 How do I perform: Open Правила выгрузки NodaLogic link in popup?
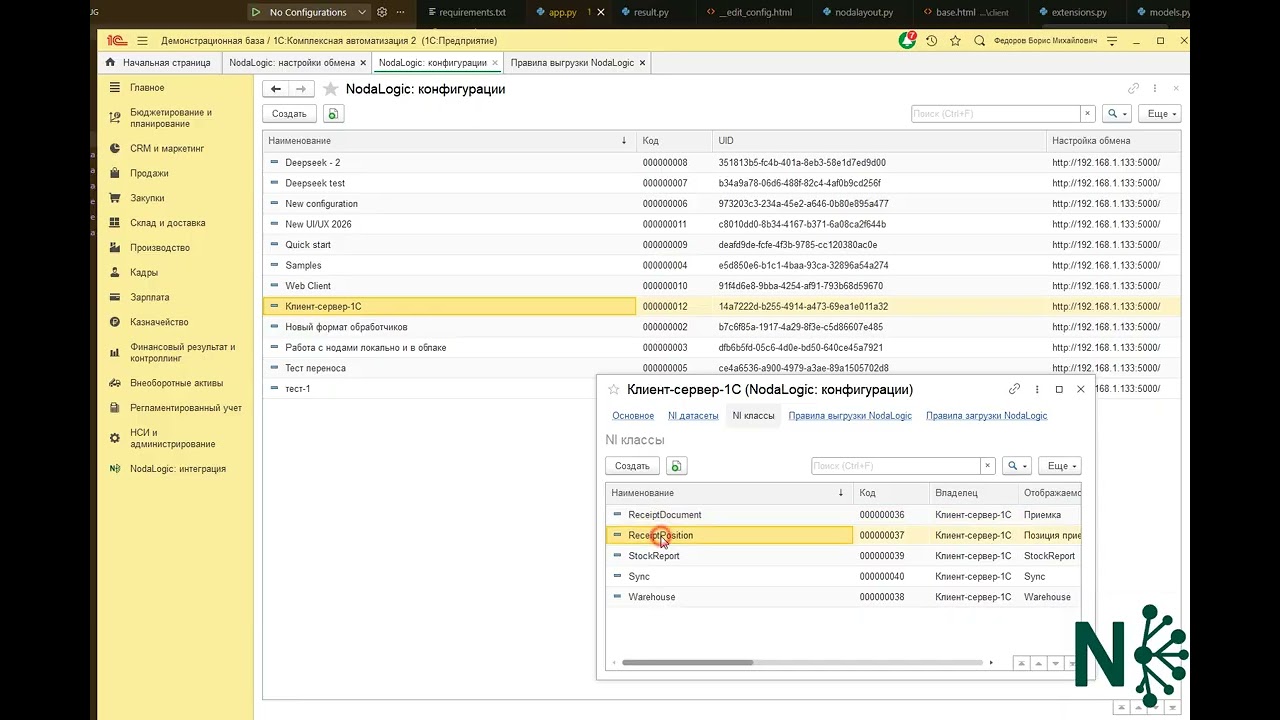(x=850, y=415)
